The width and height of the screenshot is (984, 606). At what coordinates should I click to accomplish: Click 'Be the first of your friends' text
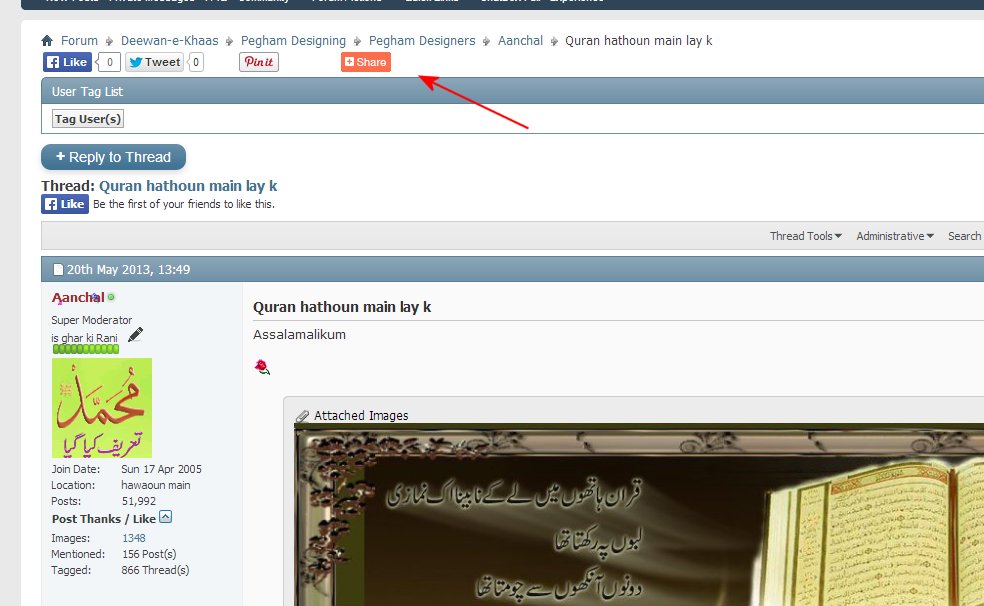pos(184,204)
